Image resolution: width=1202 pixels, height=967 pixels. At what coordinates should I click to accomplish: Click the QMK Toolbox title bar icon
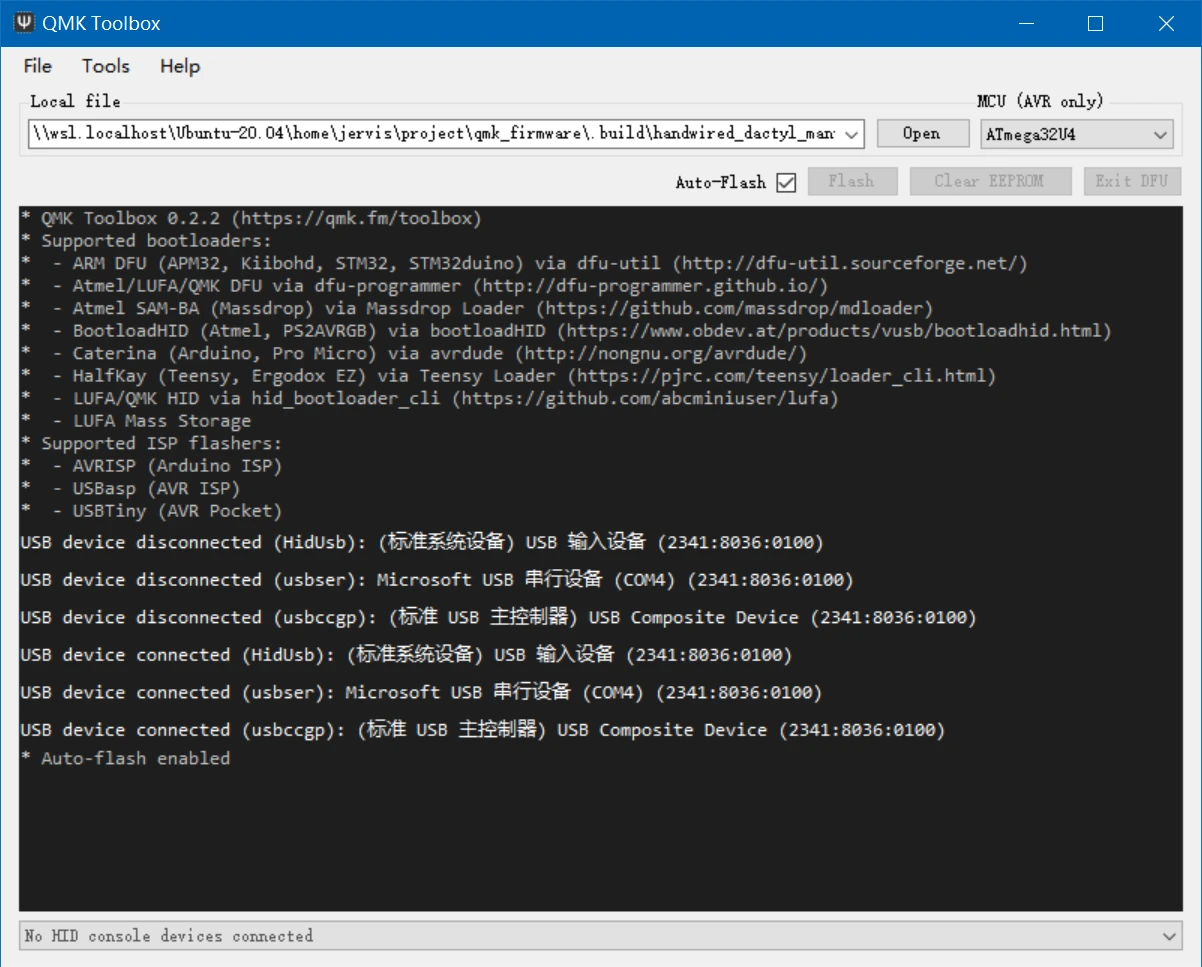tap(24, 23)
